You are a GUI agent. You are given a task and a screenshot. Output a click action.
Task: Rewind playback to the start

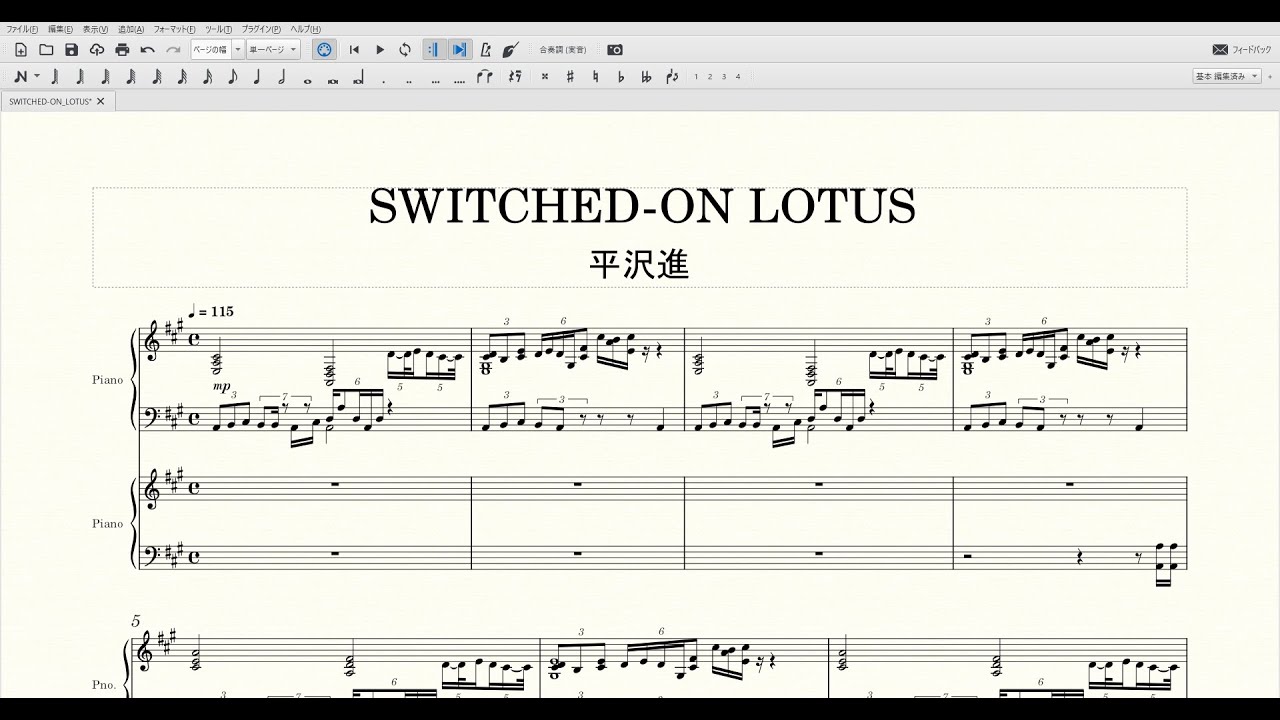click(354, 49)
